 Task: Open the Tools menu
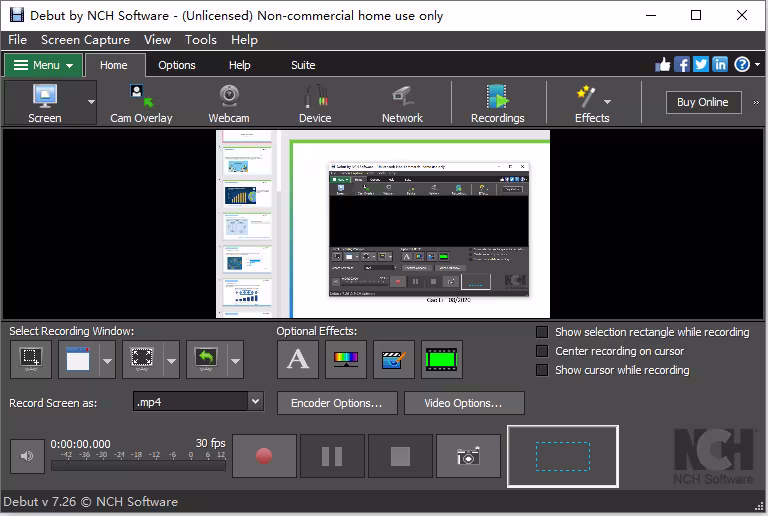[201, 40]
